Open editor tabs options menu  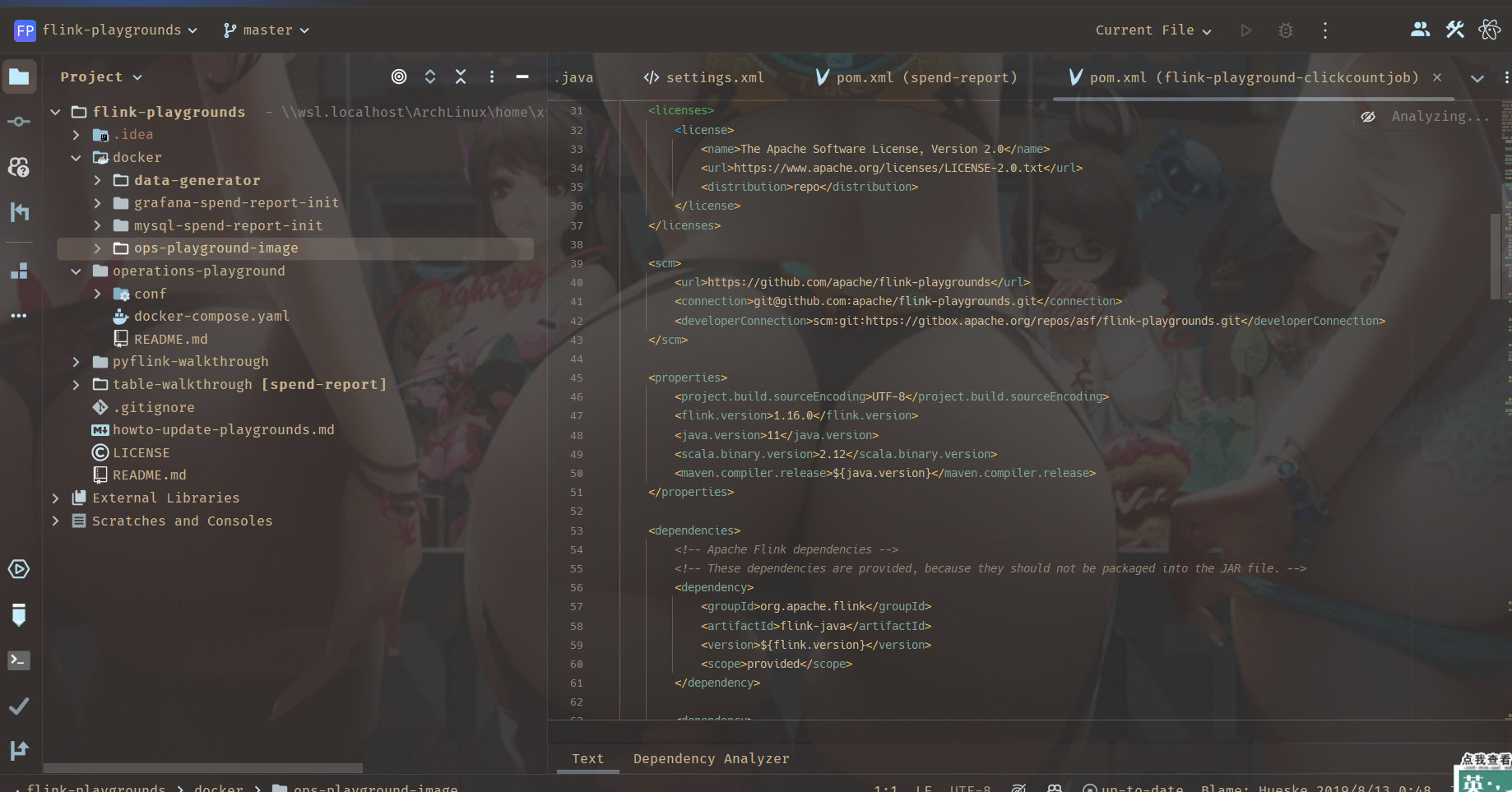[x=1506, y=77]
